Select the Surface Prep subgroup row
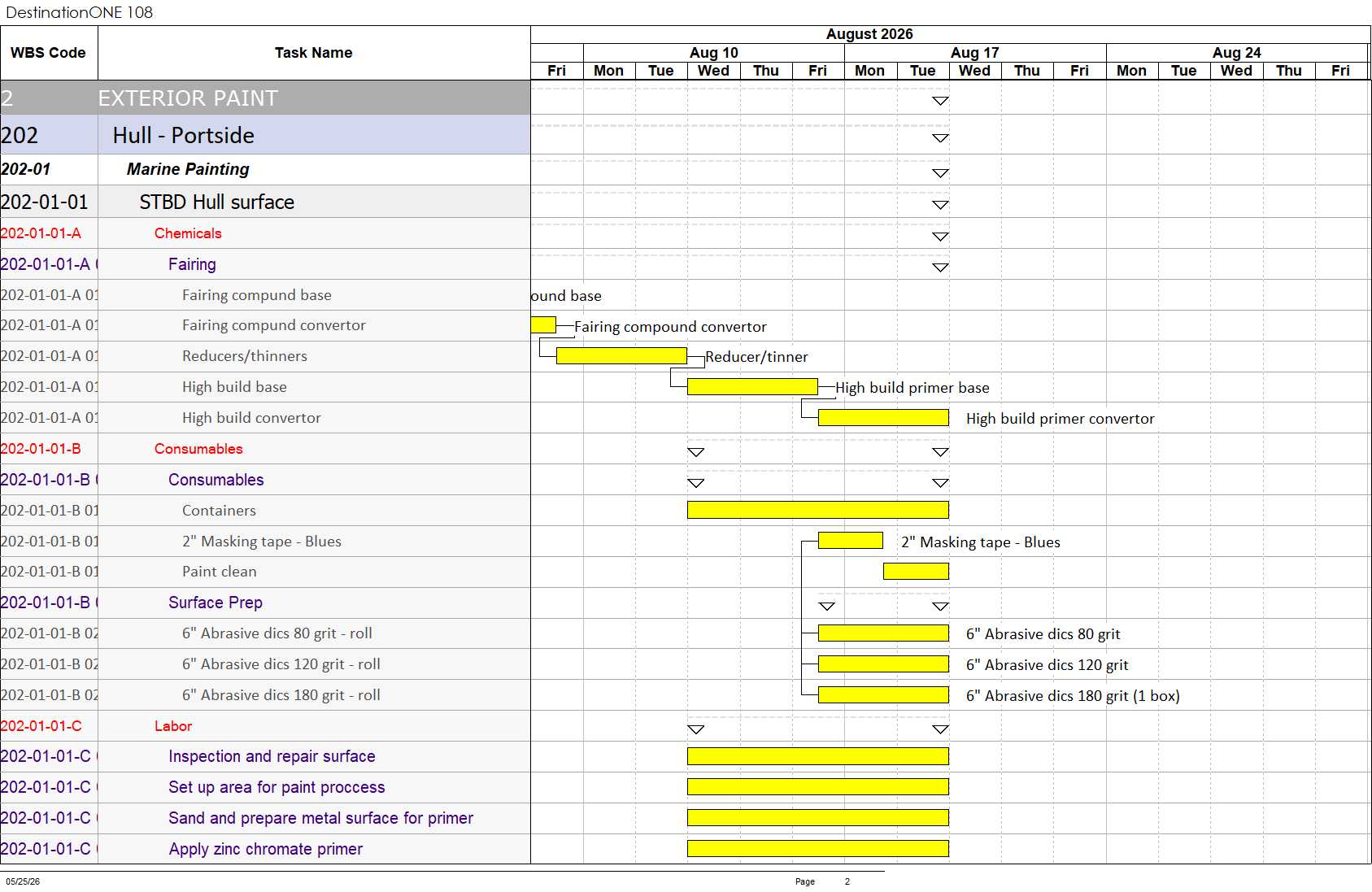The height and width of the screenshot is (892, 1372). click(265, 603)
